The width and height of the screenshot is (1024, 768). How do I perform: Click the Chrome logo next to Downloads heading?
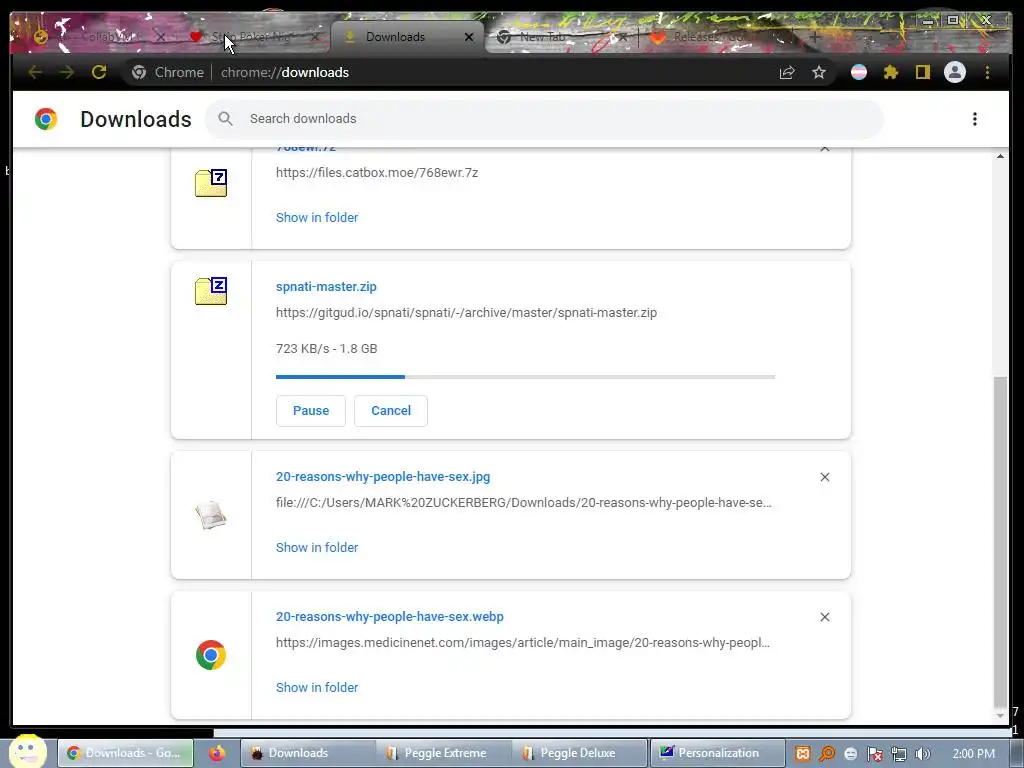(46, 119)
